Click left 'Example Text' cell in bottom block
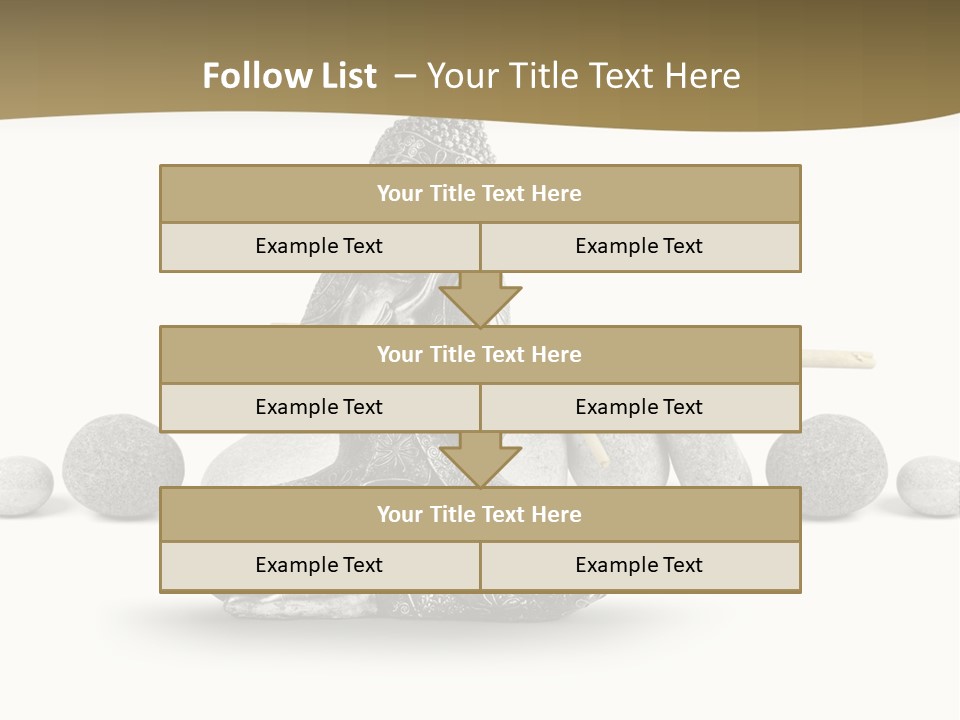 tap(319, 565)
